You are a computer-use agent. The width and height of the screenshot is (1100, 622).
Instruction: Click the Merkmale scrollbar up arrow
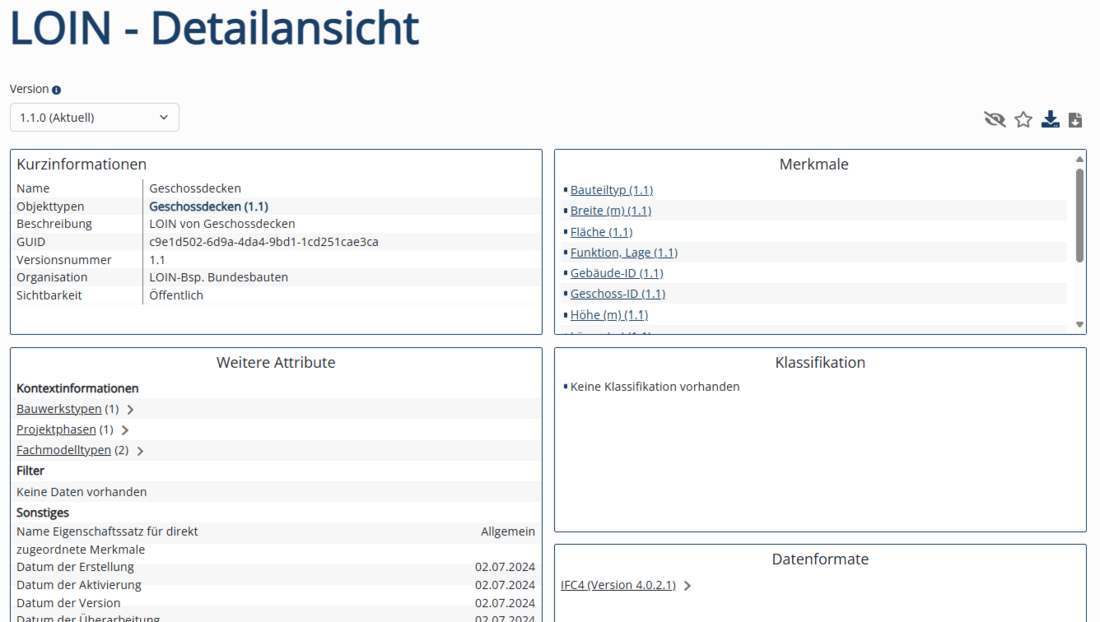(1080, 160)
